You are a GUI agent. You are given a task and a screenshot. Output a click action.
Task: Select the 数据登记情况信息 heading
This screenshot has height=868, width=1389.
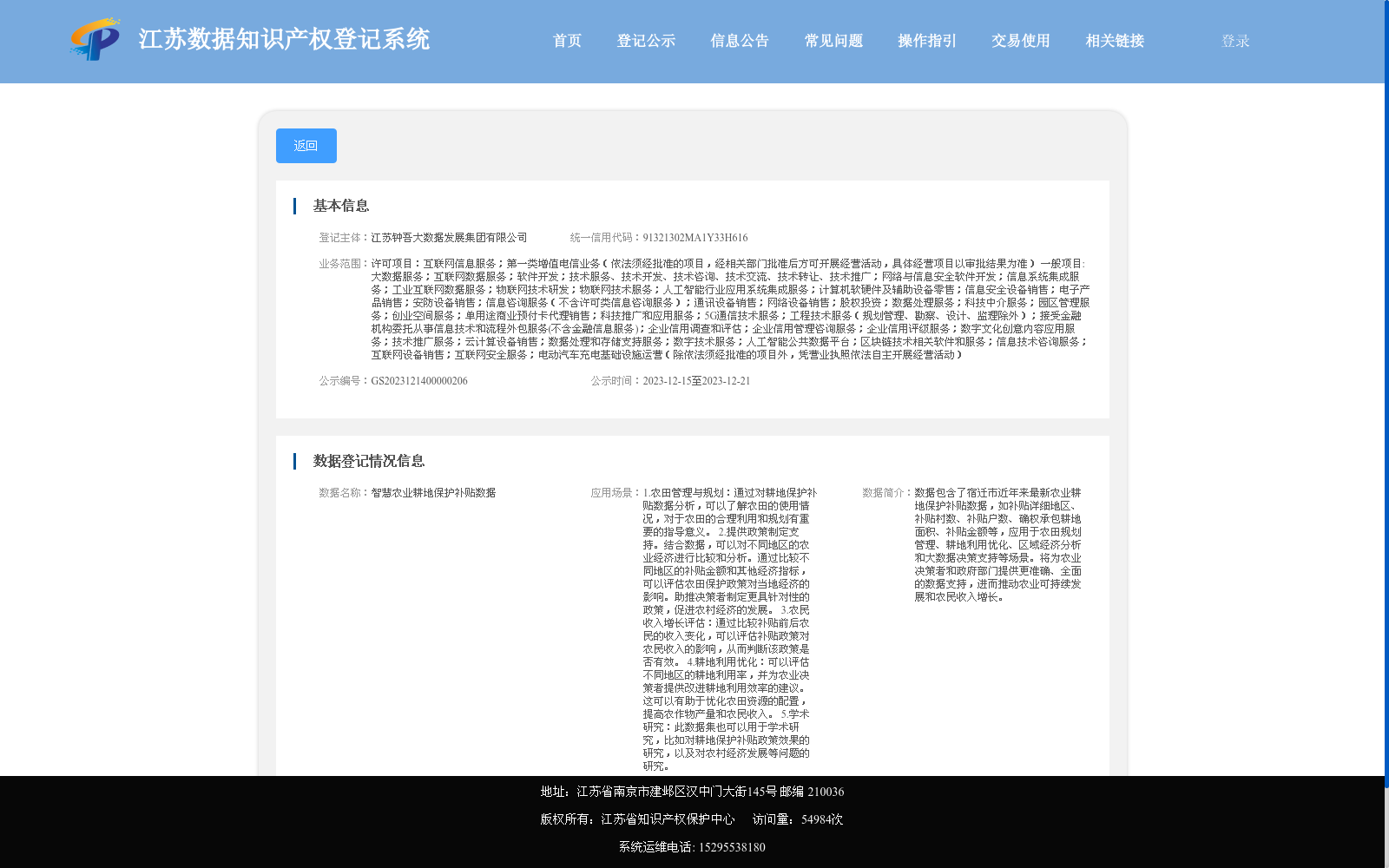369,461
